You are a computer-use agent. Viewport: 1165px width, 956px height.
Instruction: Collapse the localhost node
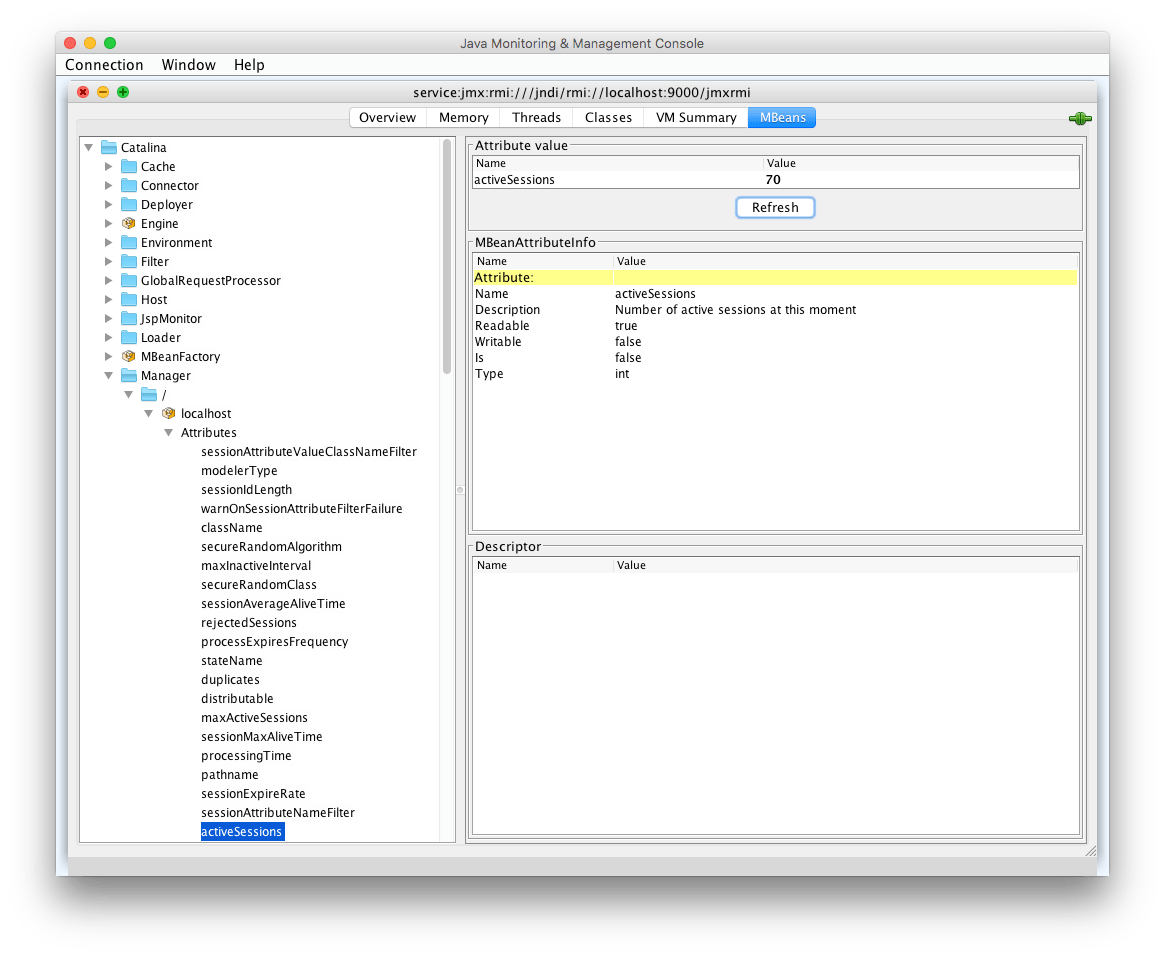coord(149,413)
